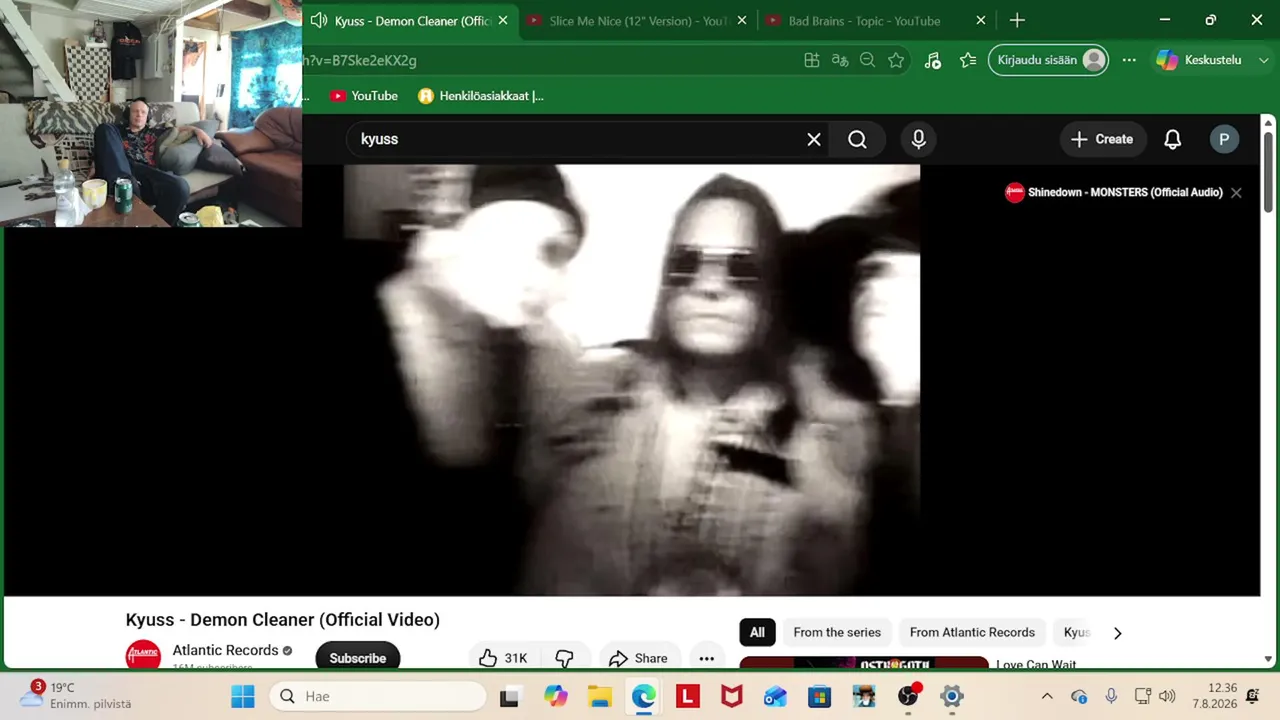Click the YouTube search magnifier button

[857, 139]
